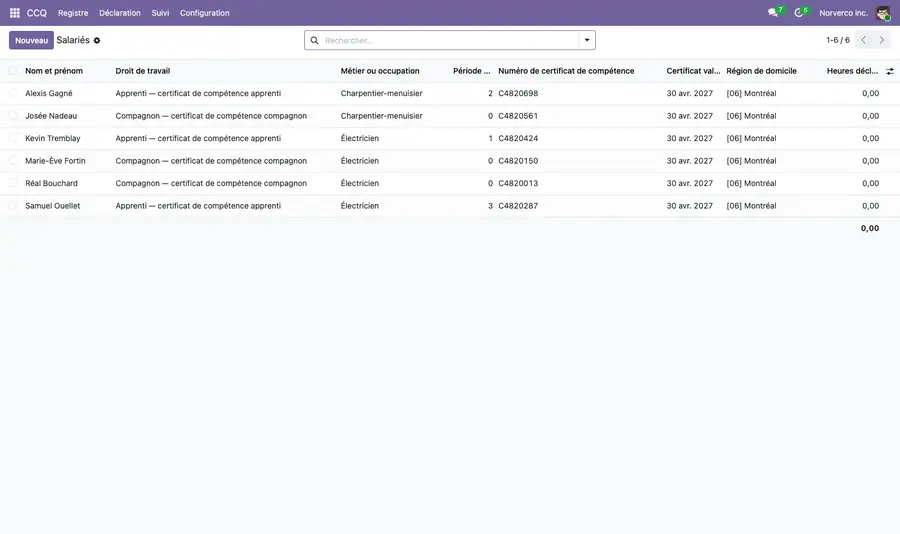Click Compagnon work right in Réal Bouchard row
The image size is (900, 534).
click(211, 183)
